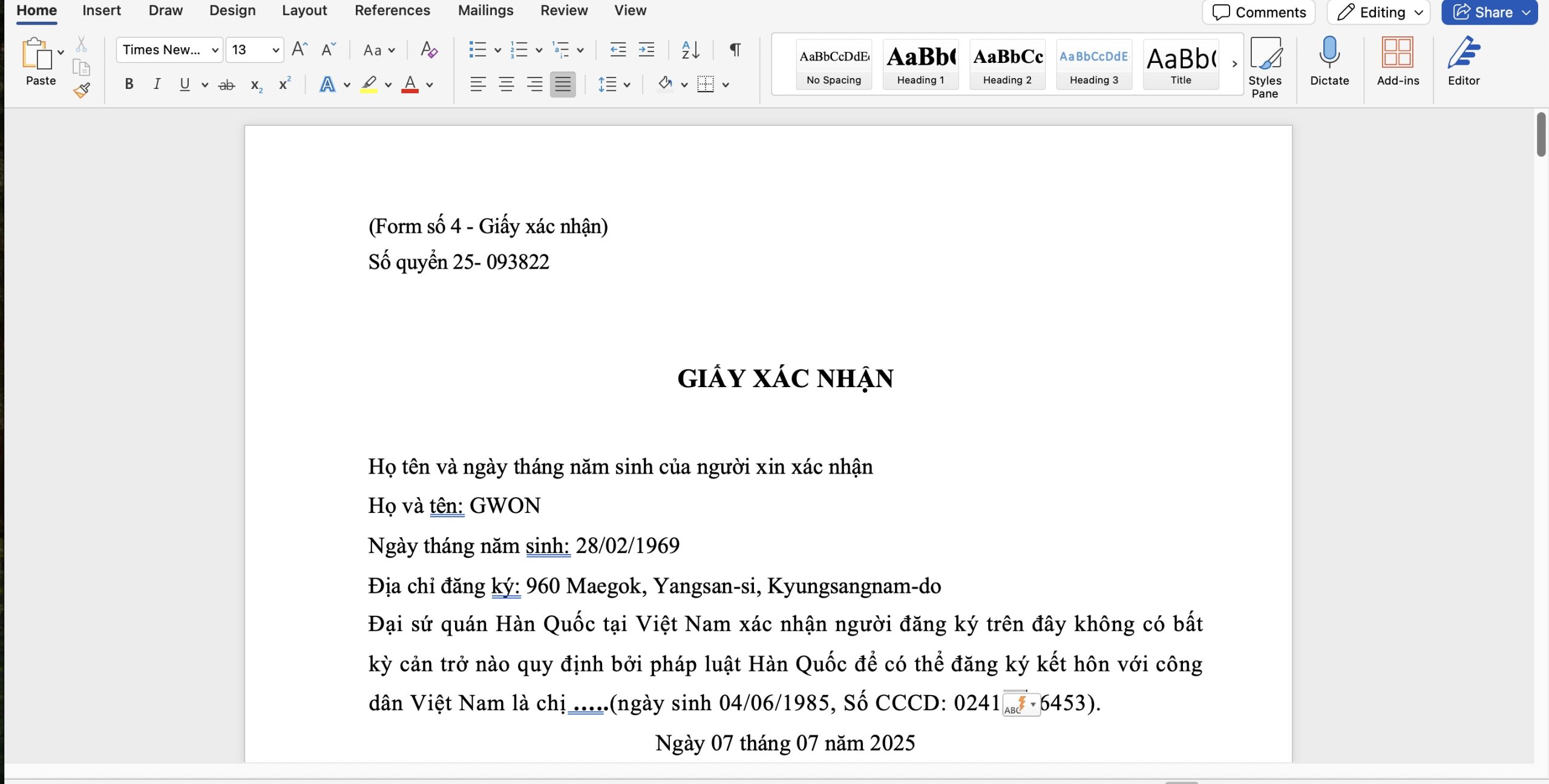Toggle show paragraph marks (¶)
The image size is (1549, 784).
[735, 50]
